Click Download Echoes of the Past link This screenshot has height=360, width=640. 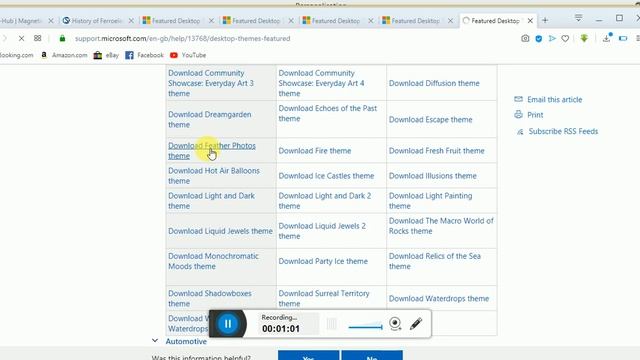[328, 113]
